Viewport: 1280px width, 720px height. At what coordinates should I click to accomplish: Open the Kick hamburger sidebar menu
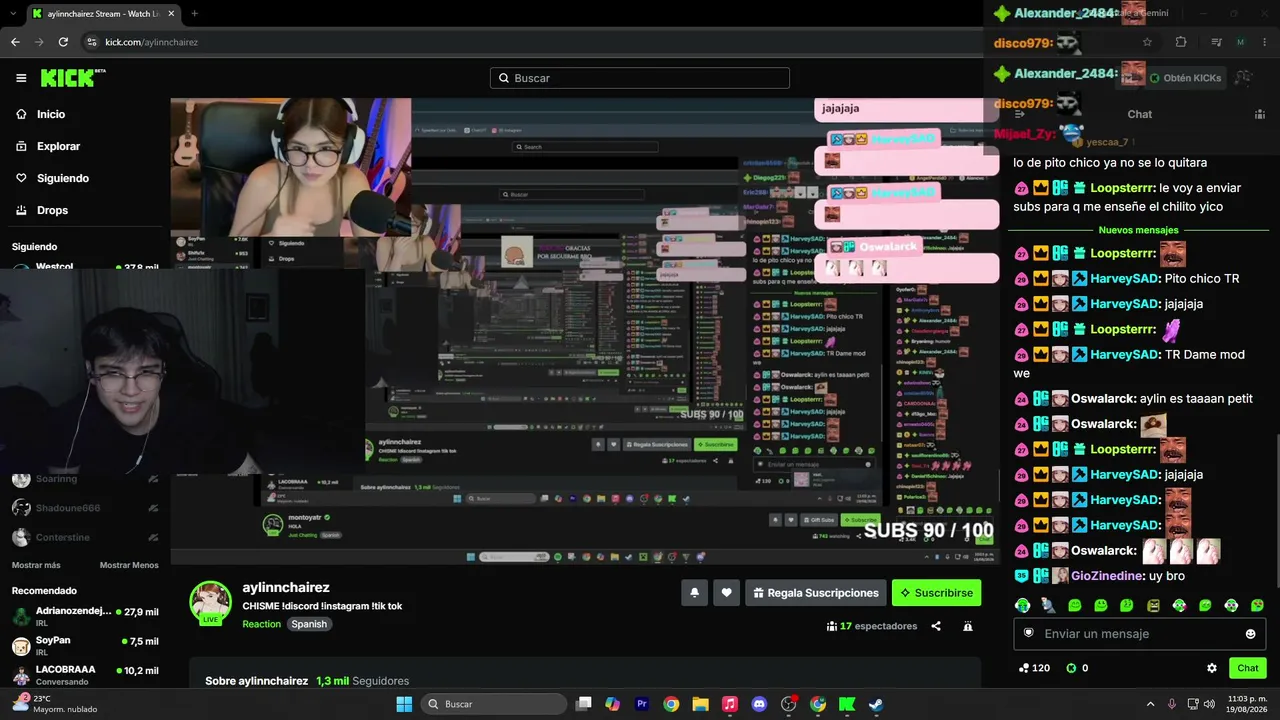pyautogui.click(x=21, y=78)
